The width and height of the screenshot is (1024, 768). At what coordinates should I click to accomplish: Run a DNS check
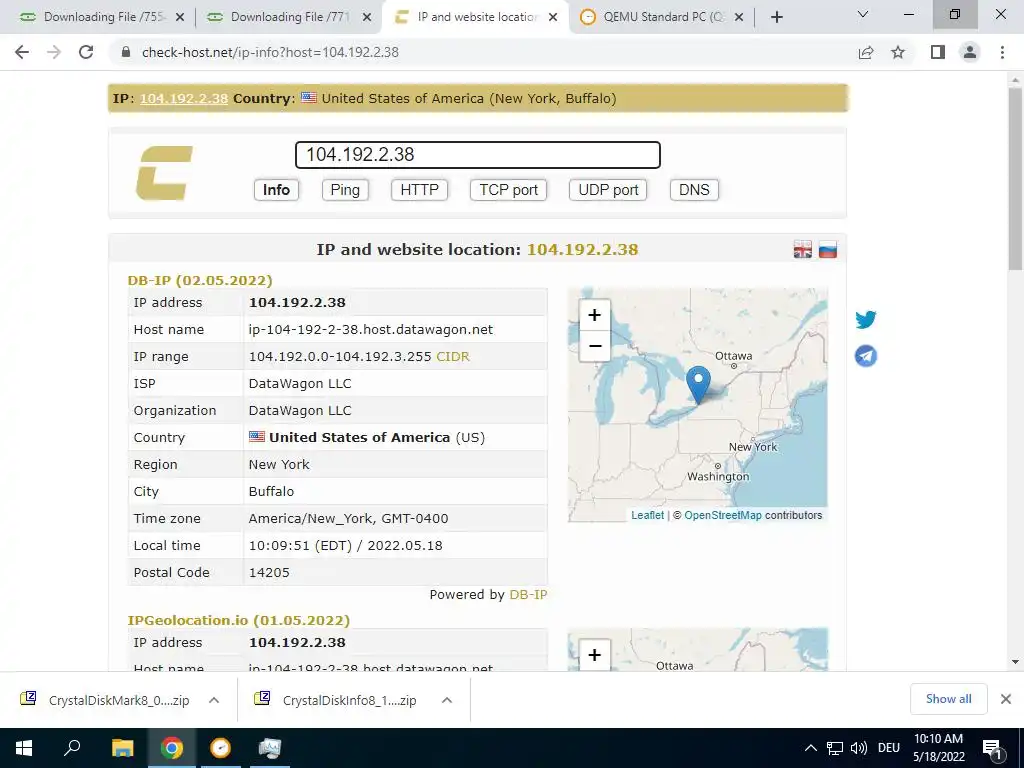694,190
